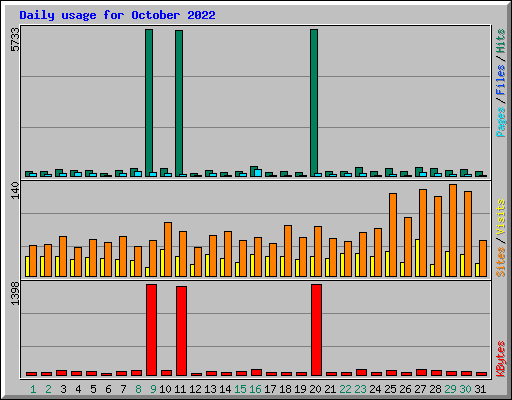Click day 29 on the x-axis

coord(450,389)
